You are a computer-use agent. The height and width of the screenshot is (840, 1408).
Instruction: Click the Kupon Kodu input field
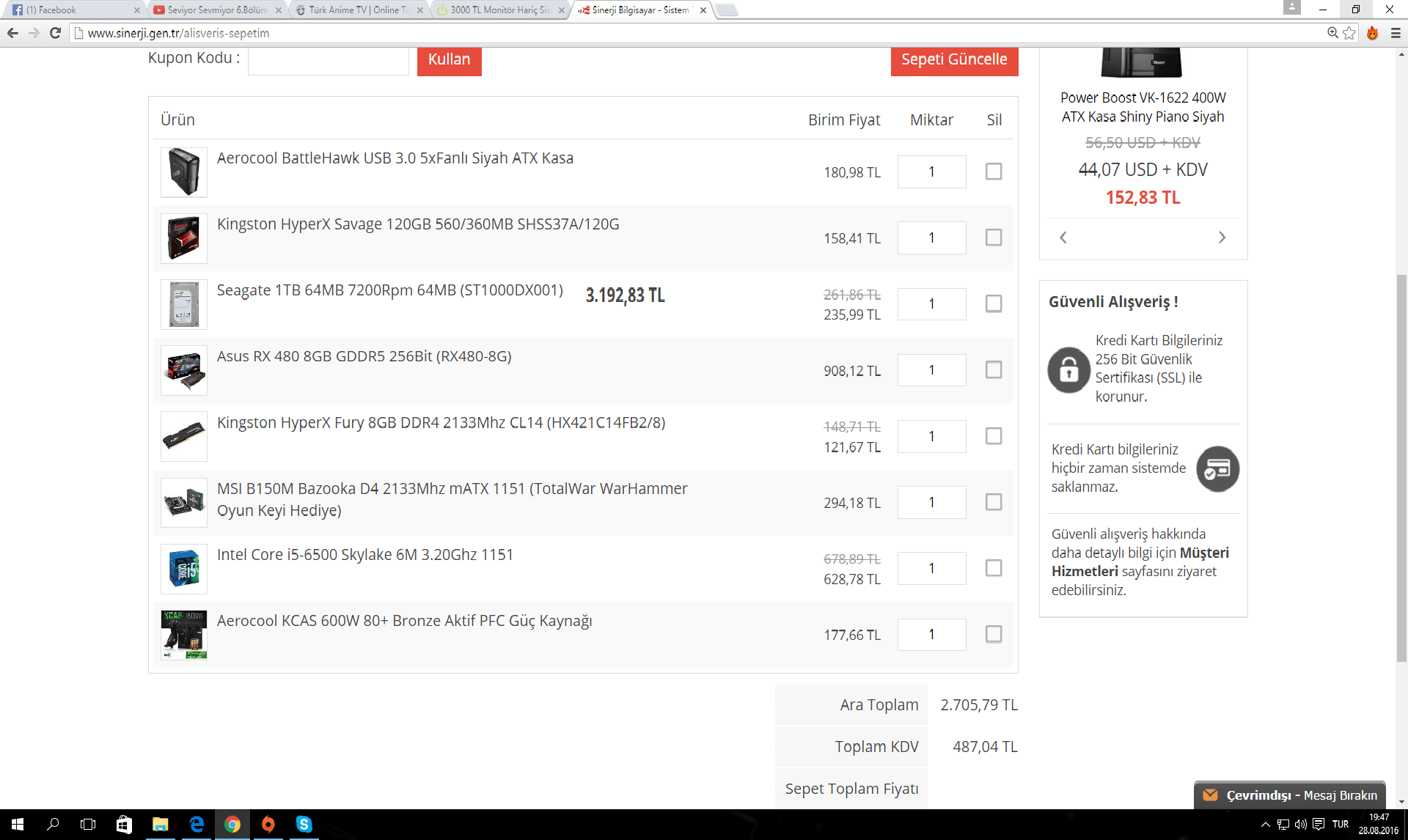pyautogui.click(x=328, y=61)
